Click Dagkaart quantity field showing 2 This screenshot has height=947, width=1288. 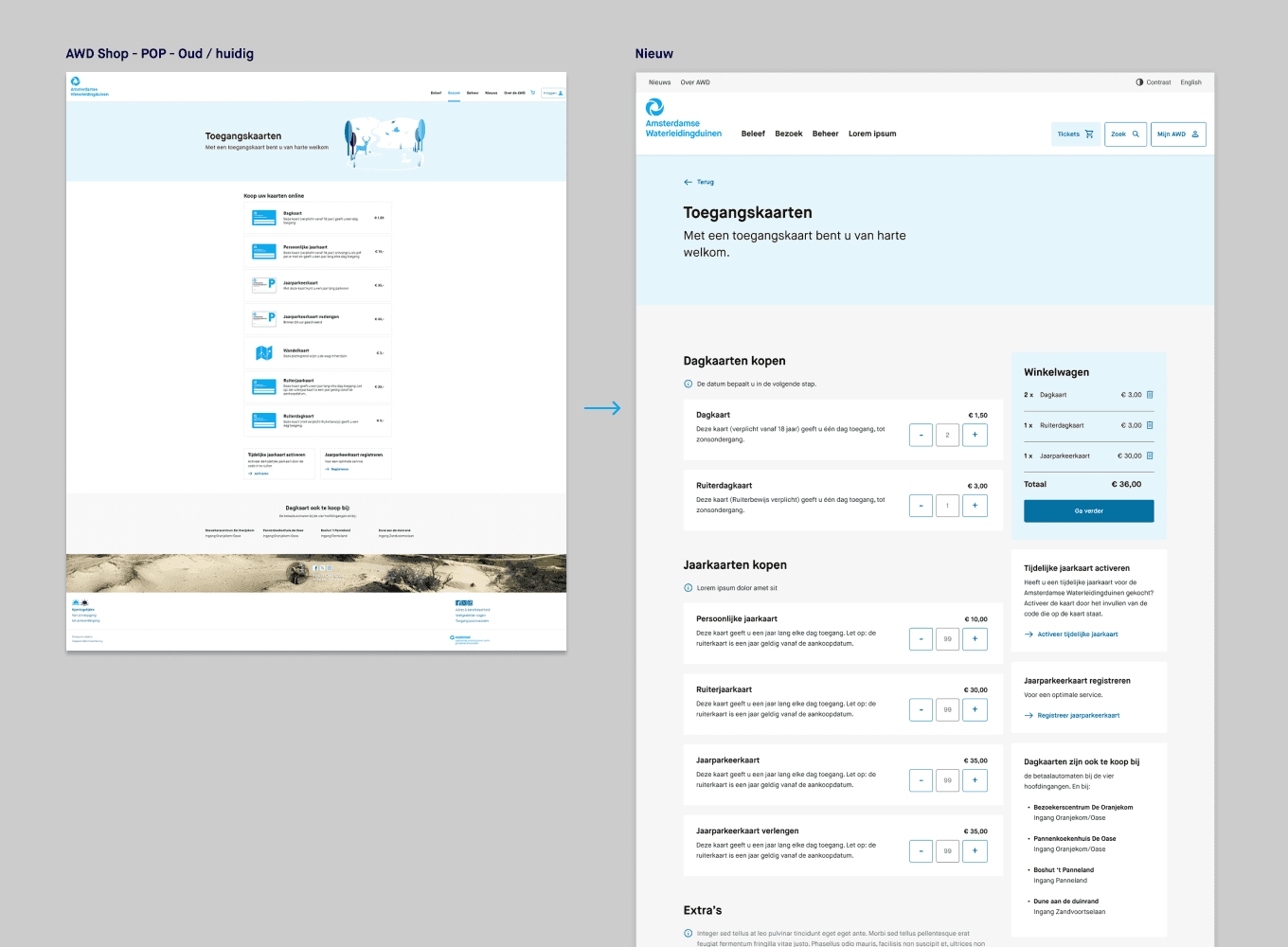[x=947, y=435]
